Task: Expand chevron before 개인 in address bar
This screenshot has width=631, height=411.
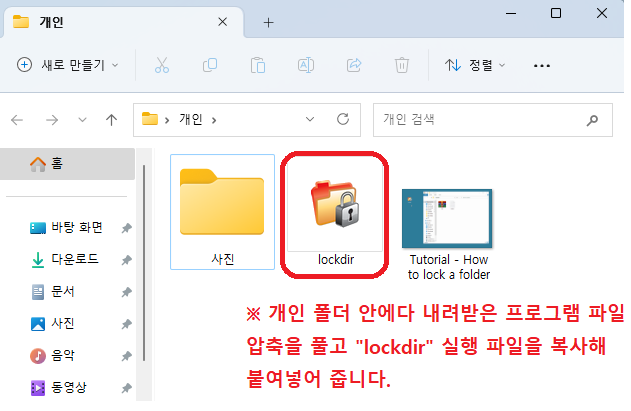Action: pyautogui.click(x=167, y=120)
